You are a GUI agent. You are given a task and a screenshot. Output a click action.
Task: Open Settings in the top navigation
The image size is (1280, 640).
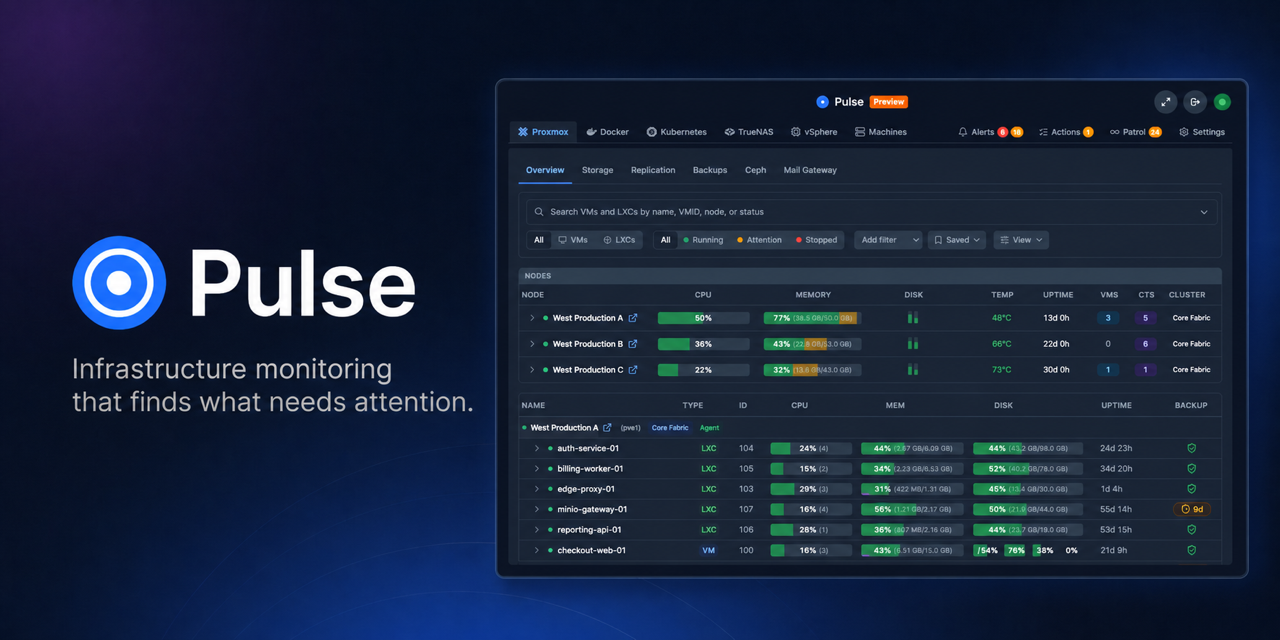pyautogui.click(x=1202, y=132)
